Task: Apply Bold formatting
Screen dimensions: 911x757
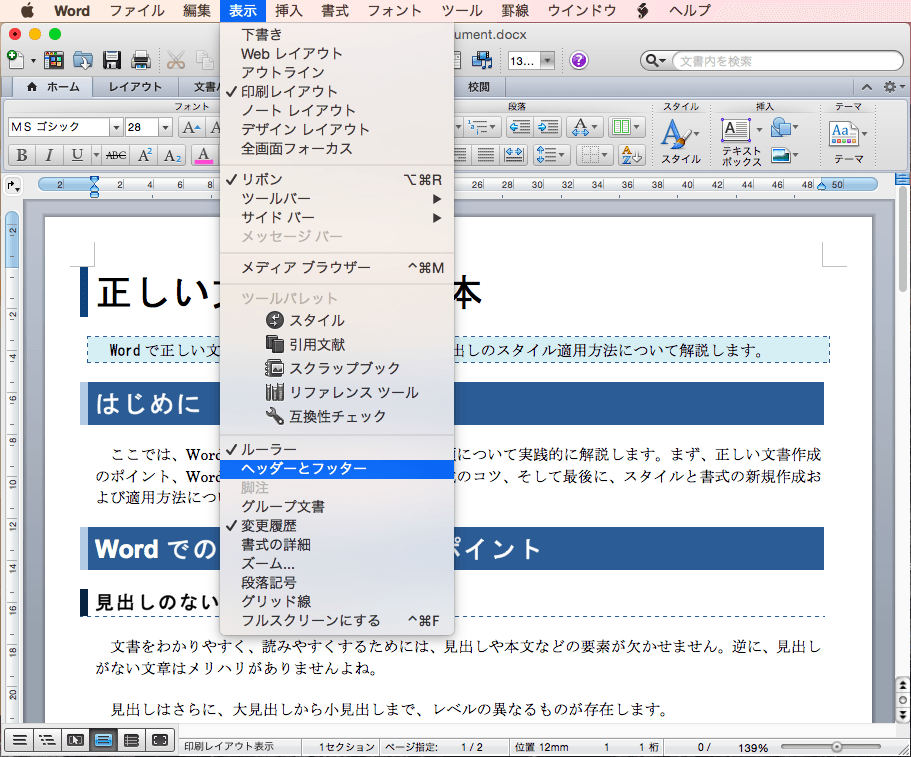Action: click(22, 155)
